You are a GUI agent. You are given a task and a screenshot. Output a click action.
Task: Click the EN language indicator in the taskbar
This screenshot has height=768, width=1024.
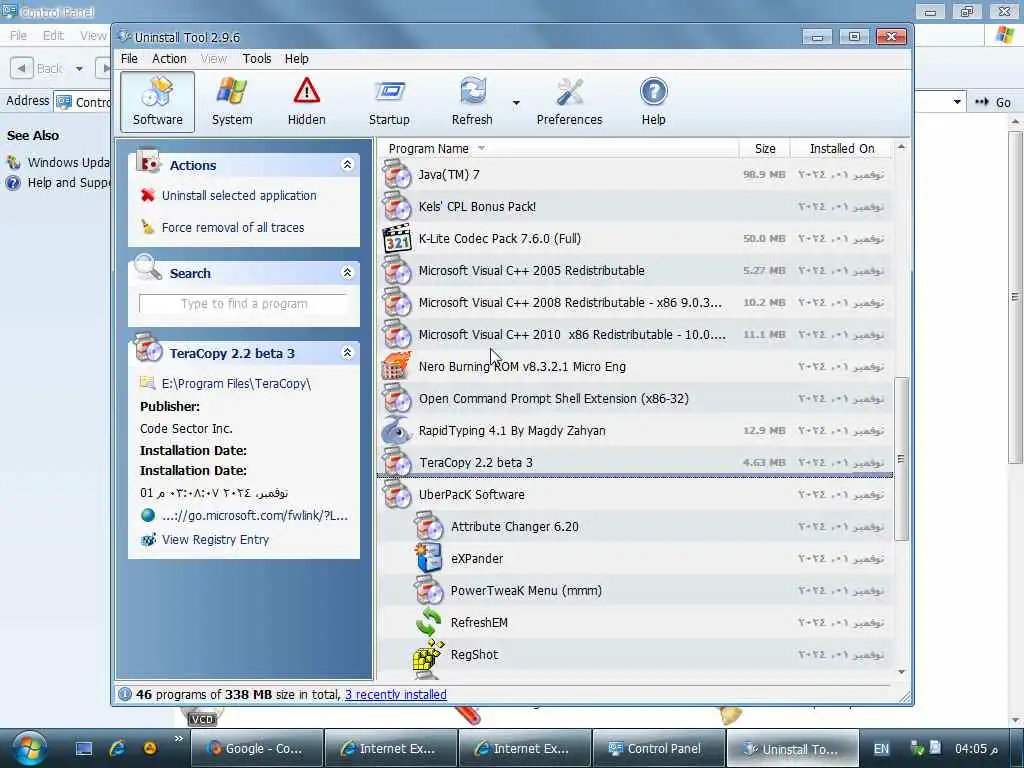coord(881,749)
